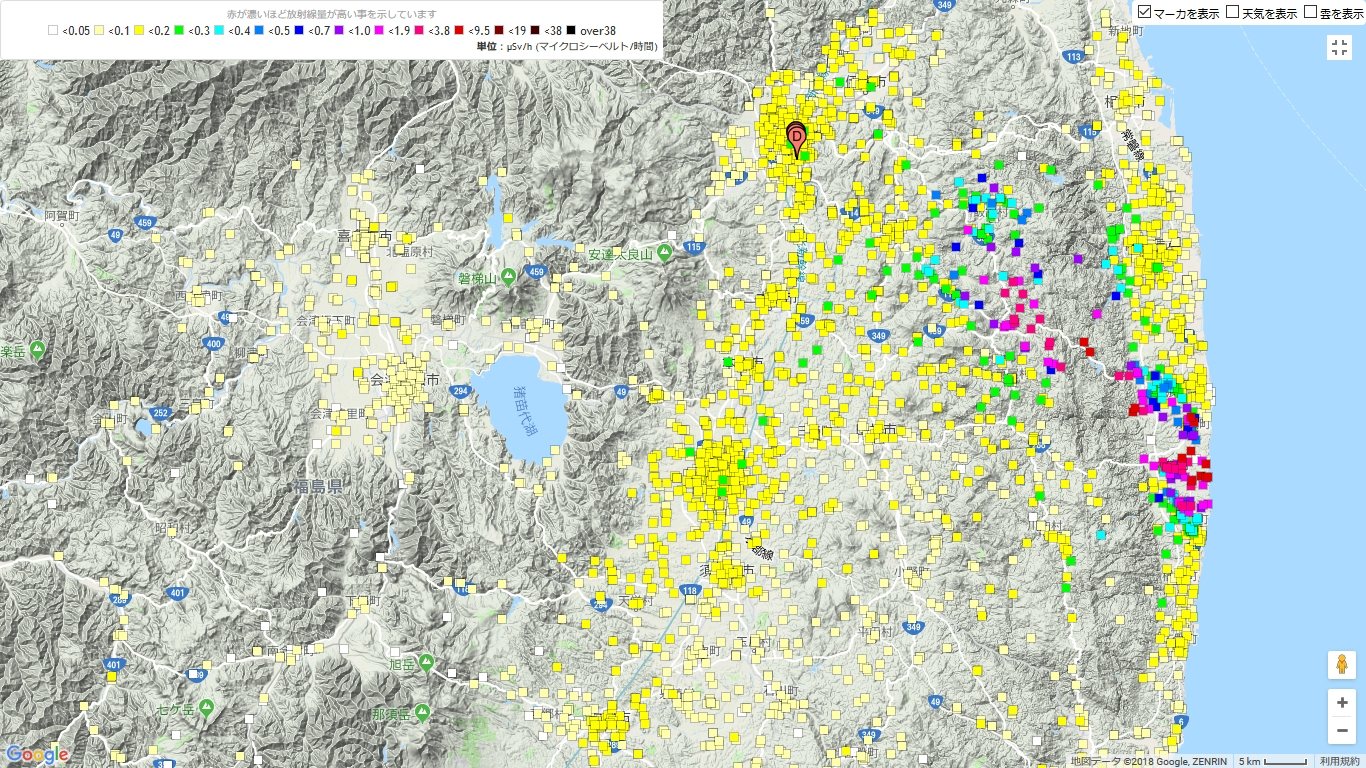Image resolution: width=1366 pixels, height=768 pixels.
Task: Click 猪苗代湖 lake on the map
Action: tap(520, 410)
